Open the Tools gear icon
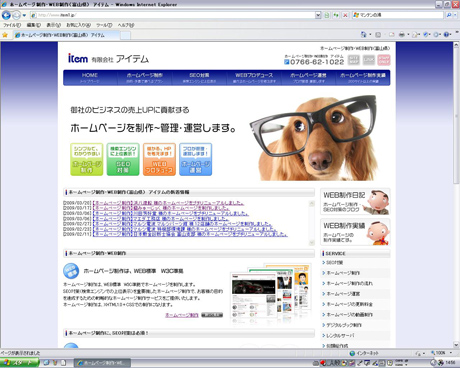 [436, 34]
